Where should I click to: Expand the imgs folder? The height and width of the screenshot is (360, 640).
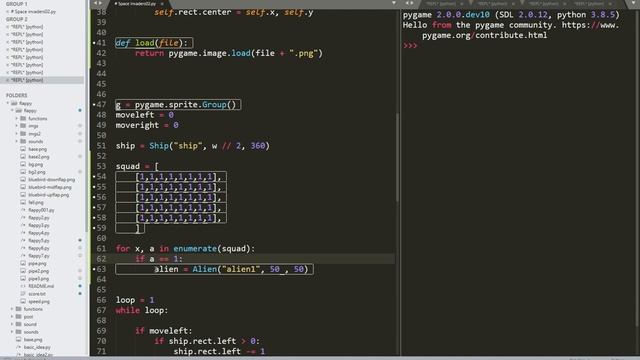(x=17, y=126)
